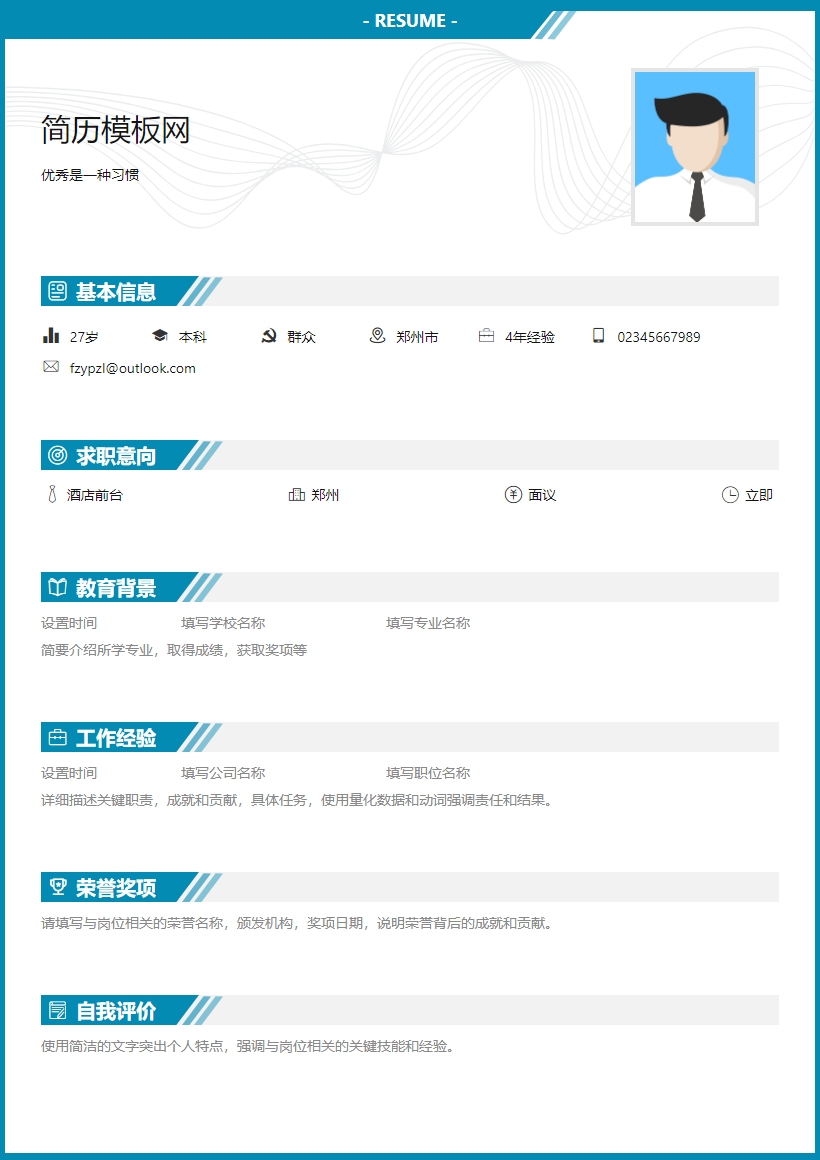Image resolution: width=820 pixels, height=1160 pixels.
Task: Click the currency icon next to 面议
Action: point(510,493)
